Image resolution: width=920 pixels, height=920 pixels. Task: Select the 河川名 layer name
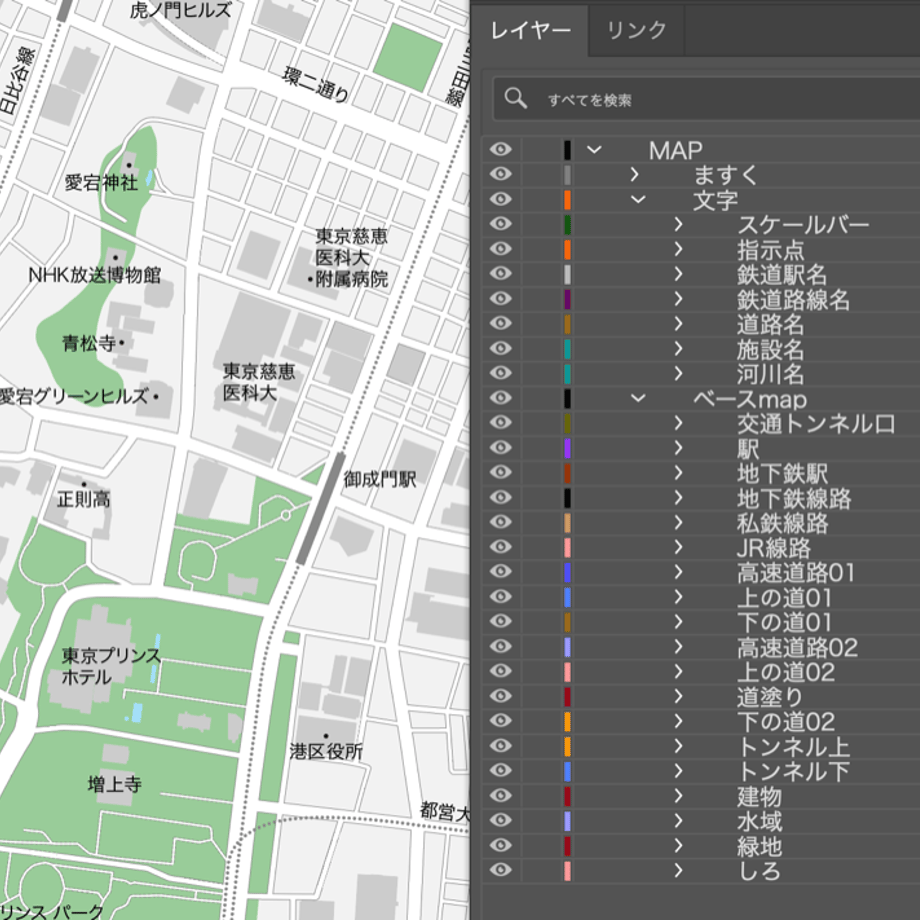point(770,374)
